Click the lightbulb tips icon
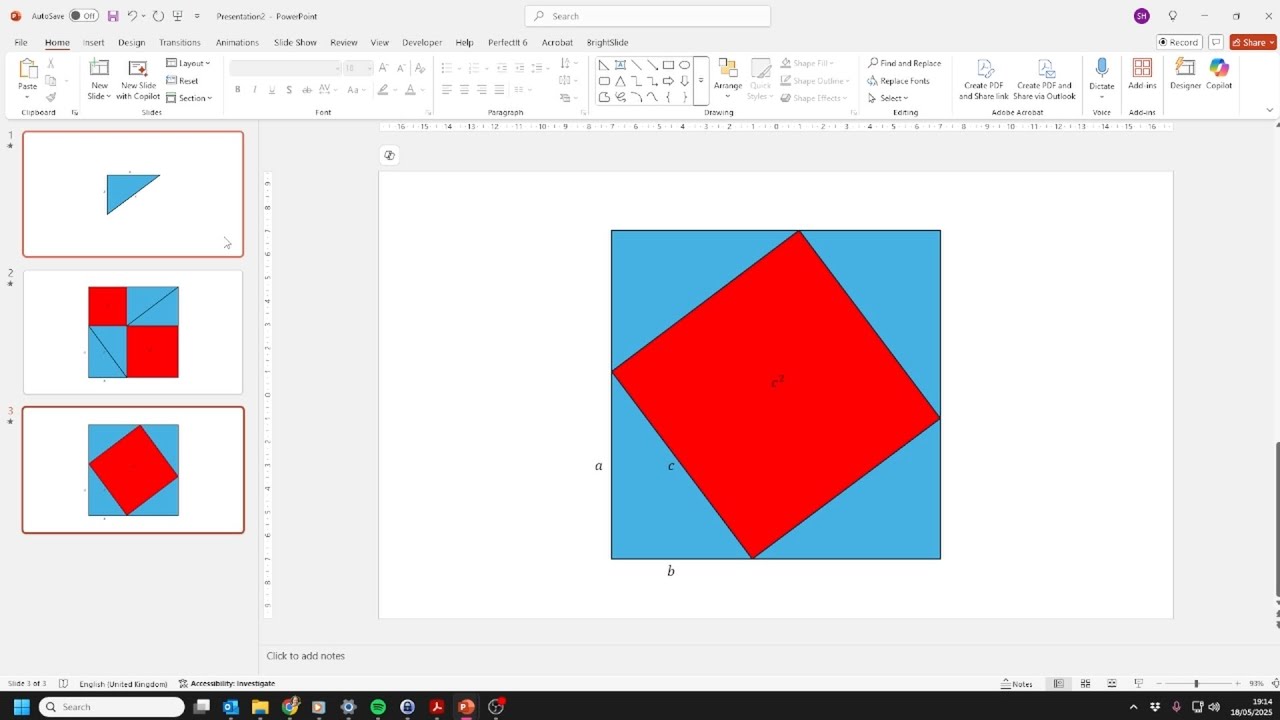 1173,16
